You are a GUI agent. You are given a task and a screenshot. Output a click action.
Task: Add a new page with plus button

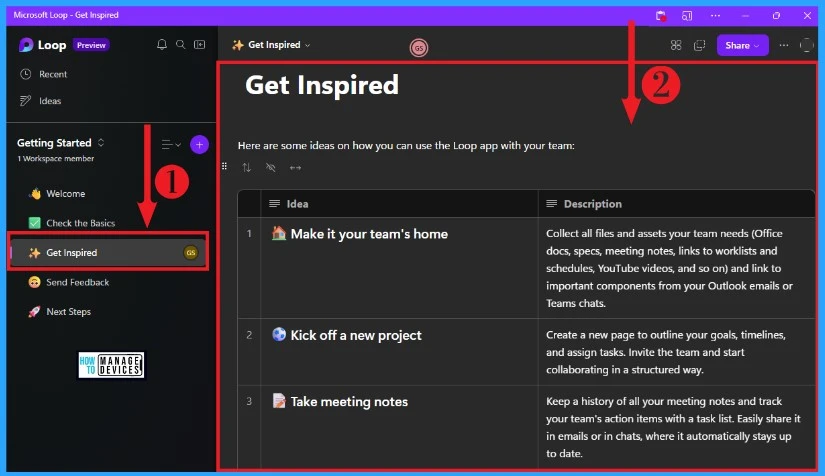199,145
